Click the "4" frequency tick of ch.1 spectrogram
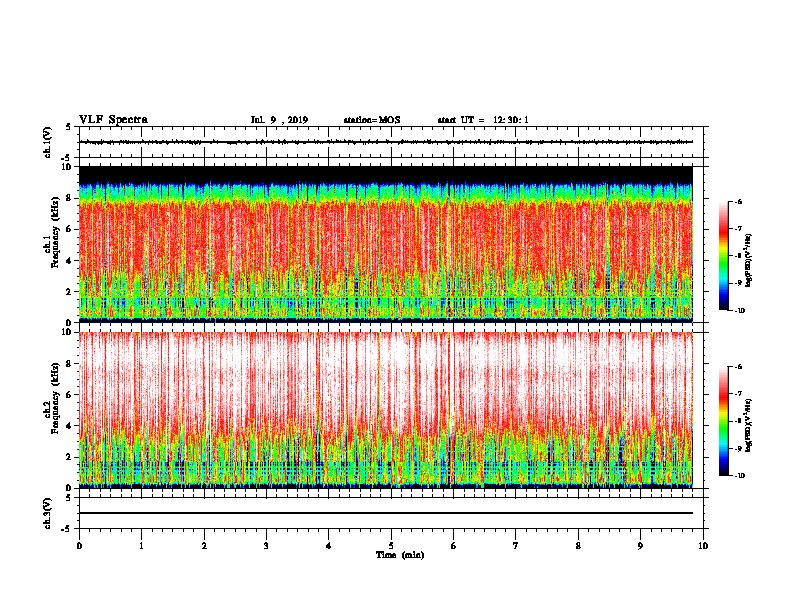792x612 pixels. [x=69, y=261]
